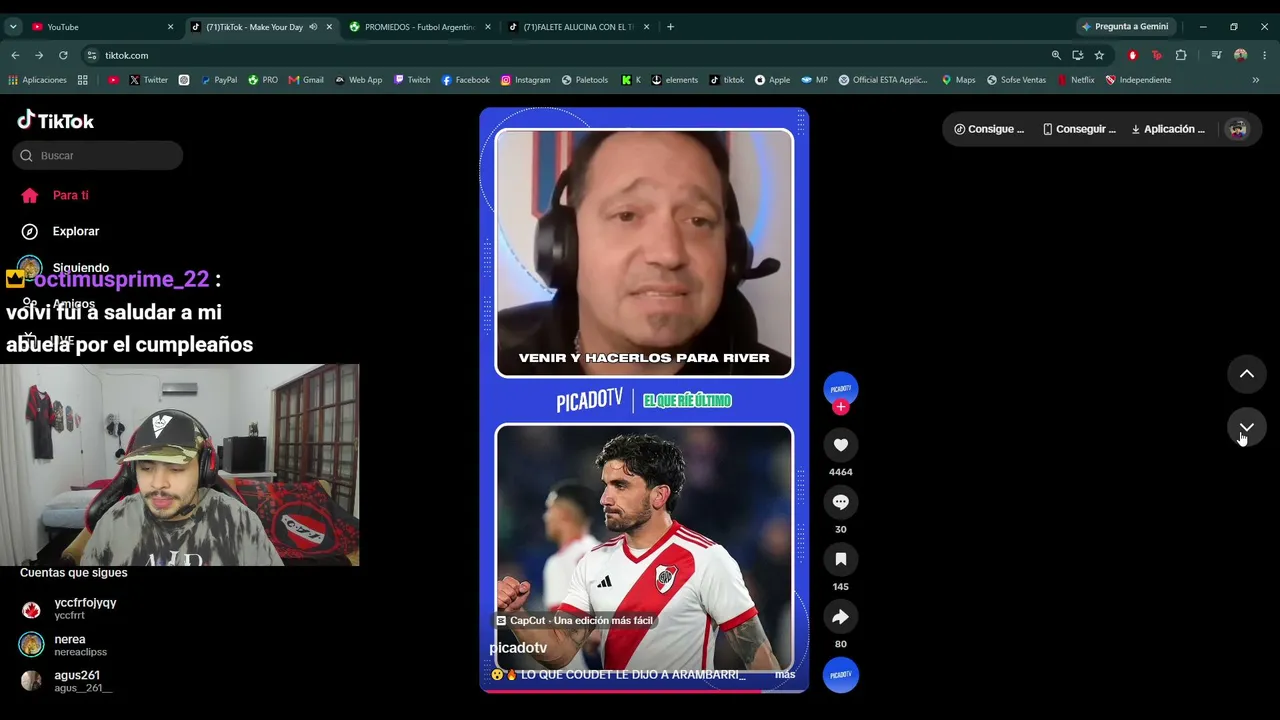The image size is (1280, 720).
Task: Click the TikTok "Buscar" search field
Action: pos(97,155)
